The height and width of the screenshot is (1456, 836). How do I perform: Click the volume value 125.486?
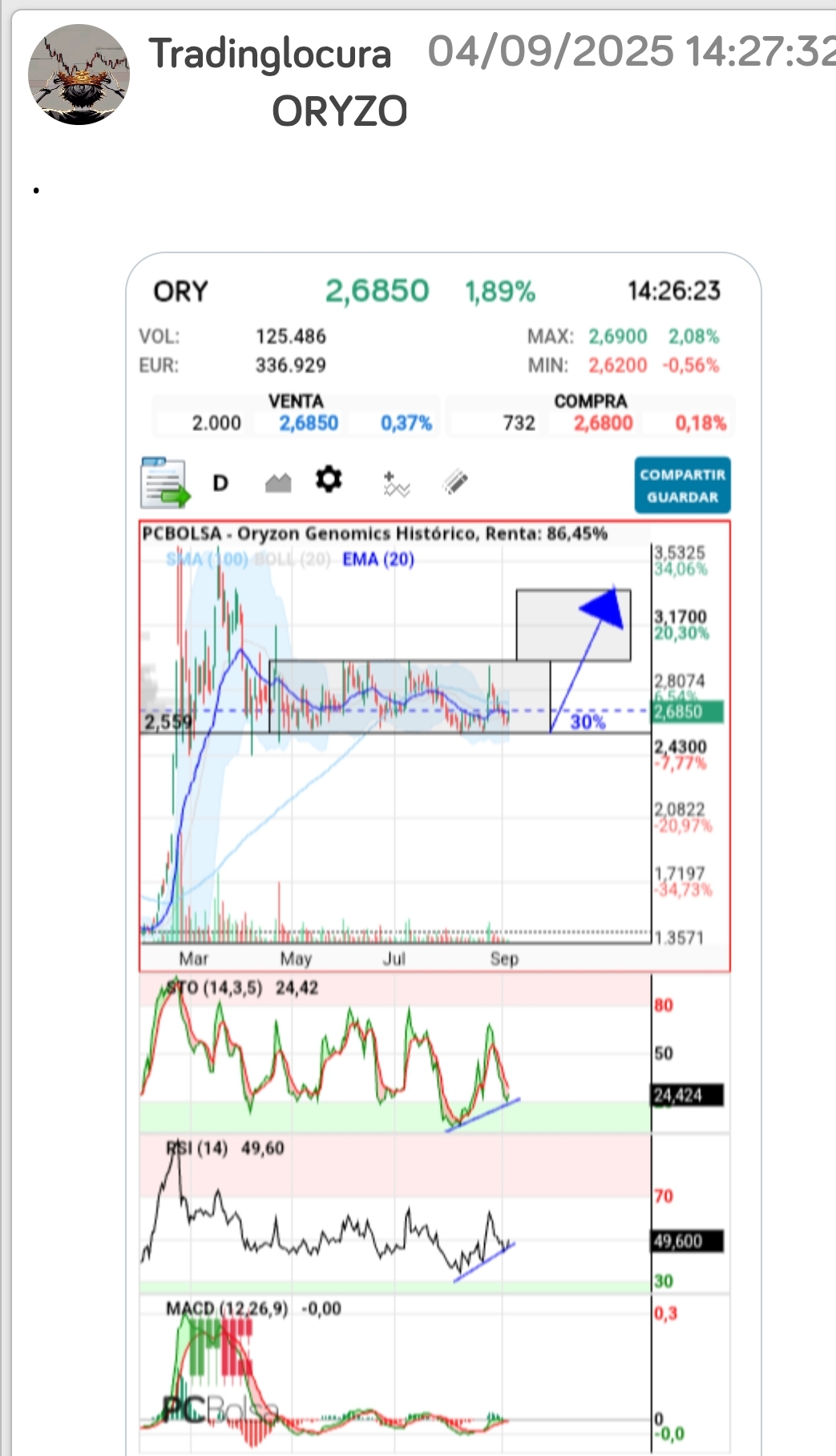pyautogui.click(x=291, y=337)
